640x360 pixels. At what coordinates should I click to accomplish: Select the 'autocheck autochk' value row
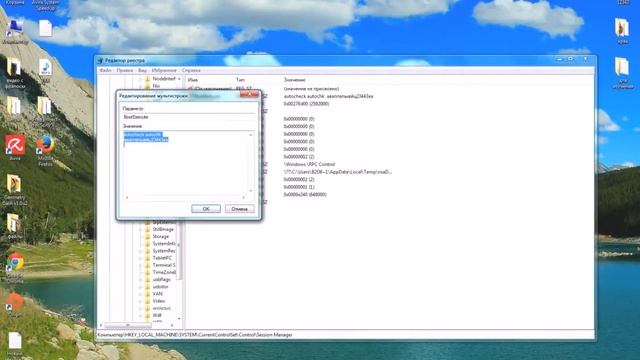click(328, 96)
